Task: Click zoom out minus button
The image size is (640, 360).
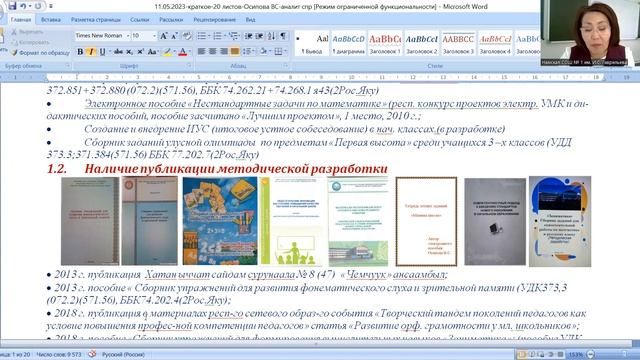Action: (591, 354)
